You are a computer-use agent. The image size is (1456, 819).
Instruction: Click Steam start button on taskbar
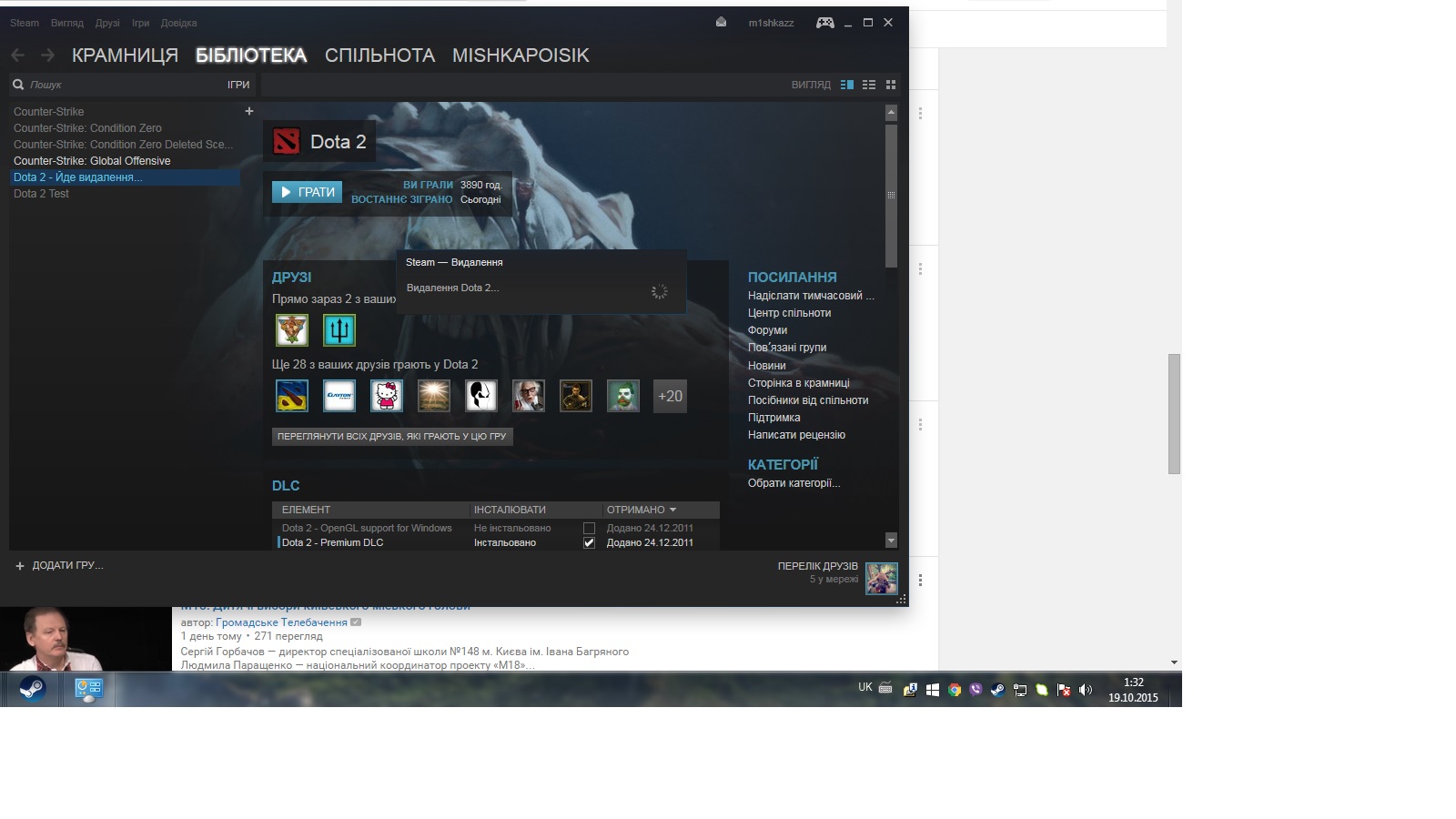coord(32,689)
